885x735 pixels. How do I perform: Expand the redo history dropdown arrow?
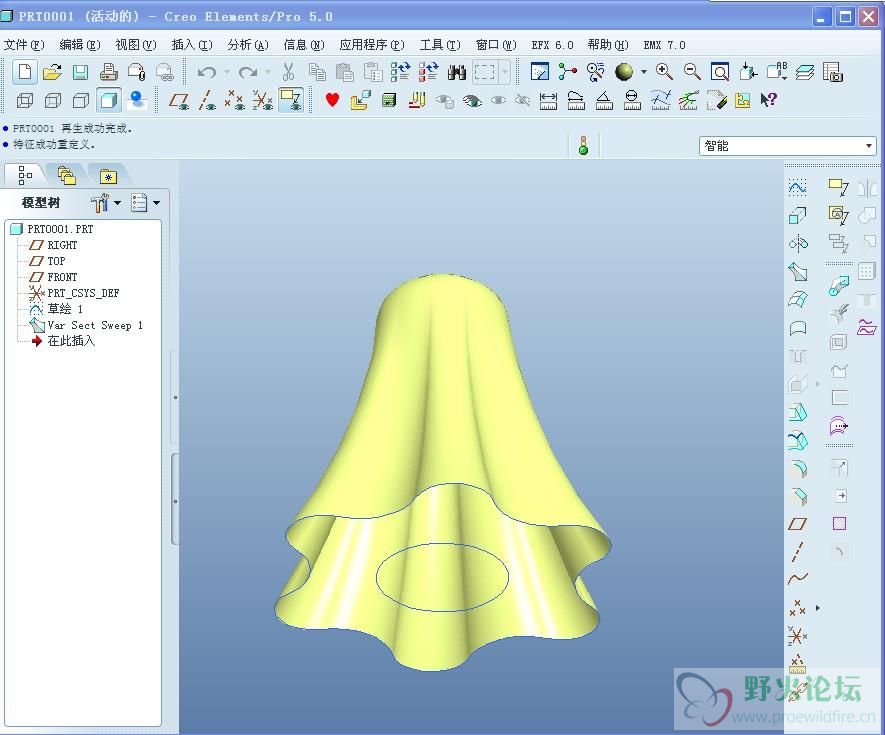point(268,72)
